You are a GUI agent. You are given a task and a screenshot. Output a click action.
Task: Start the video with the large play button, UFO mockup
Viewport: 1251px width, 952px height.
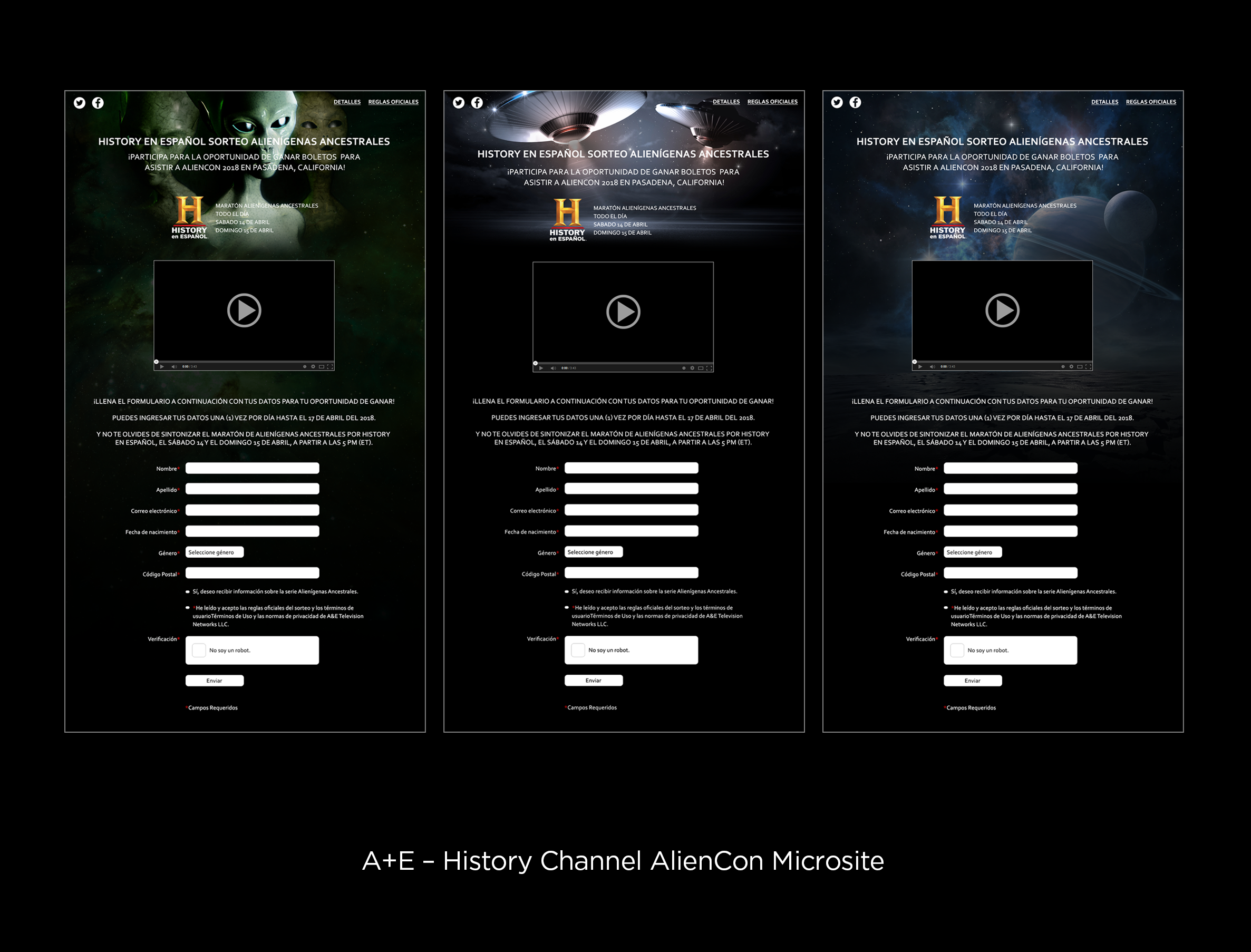click(x=623, y=312)
